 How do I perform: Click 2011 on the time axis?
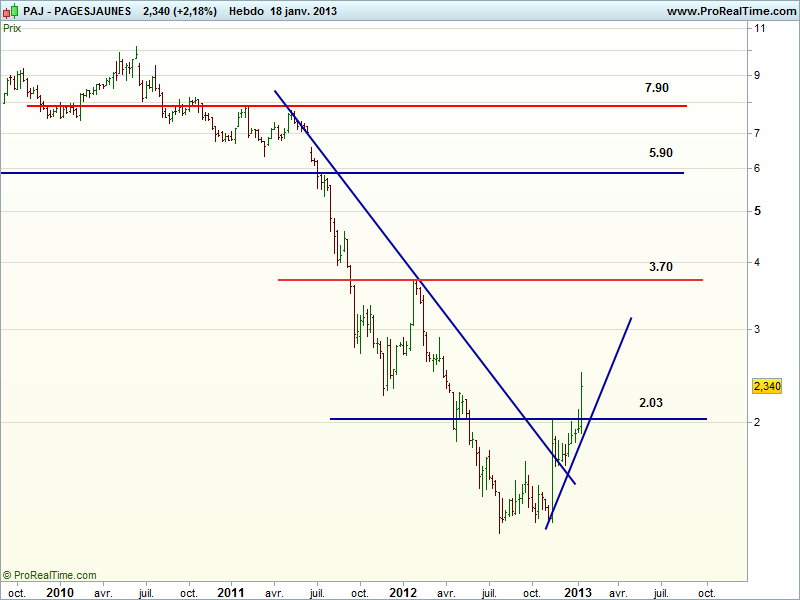[231, 592]
